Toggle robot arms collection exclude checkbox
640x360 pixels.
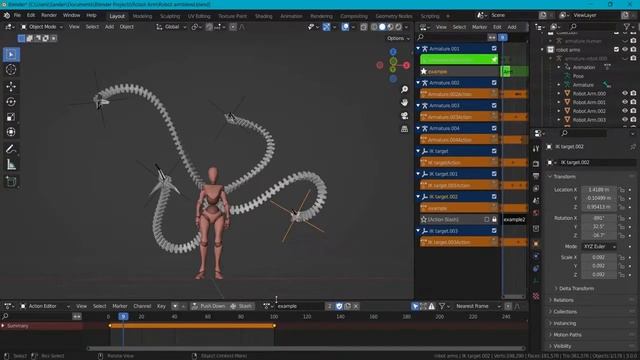[x=616, y=50]
